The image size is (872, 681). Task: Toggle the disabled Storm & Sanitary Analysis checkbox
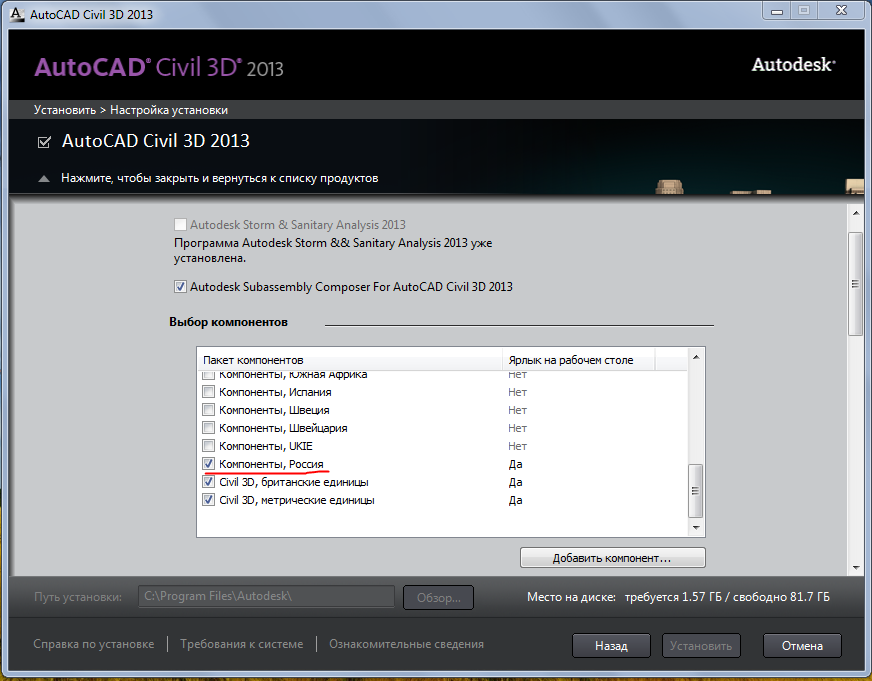(x=180, y=225)
